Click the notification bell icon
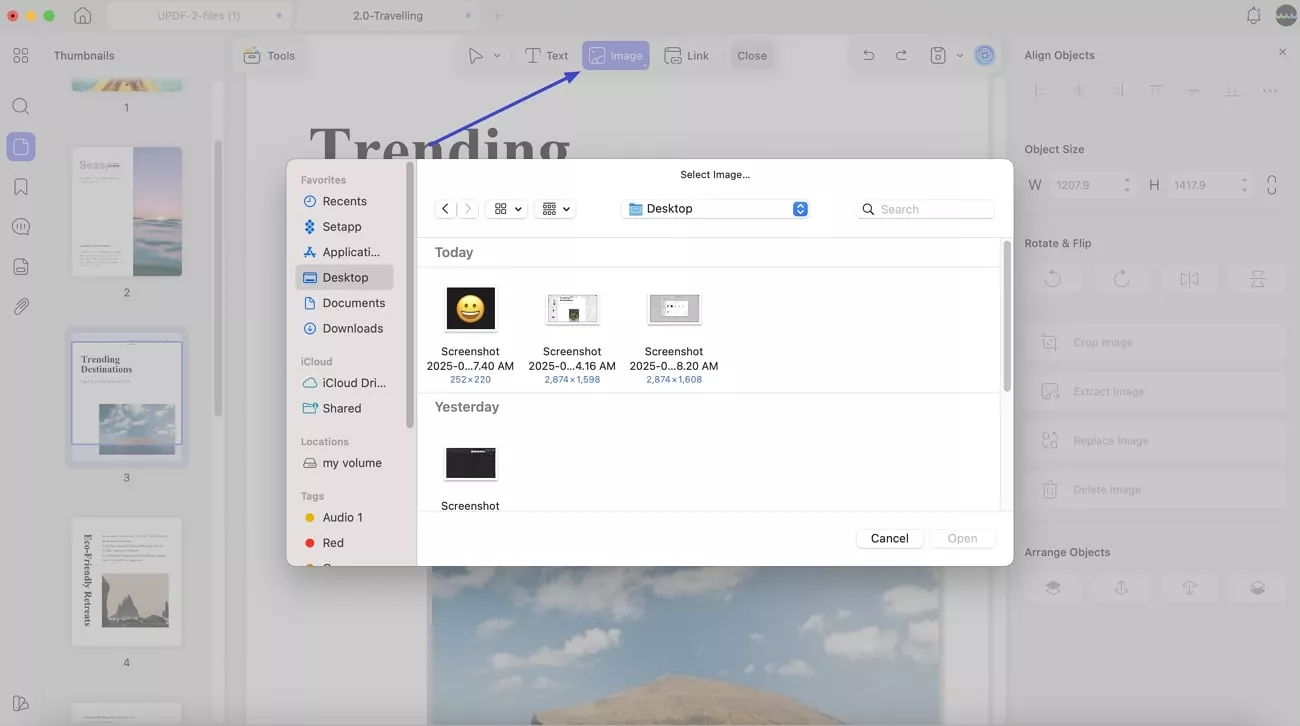Viewport: 1300px width, 726px height. point(1253,16)
